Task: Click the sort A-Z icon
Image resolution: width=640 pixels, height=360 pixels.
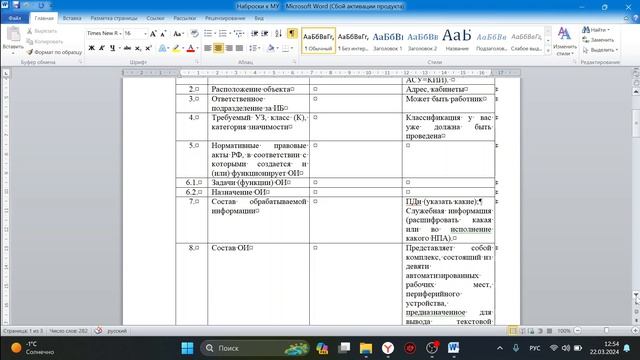Action: pyautogui.click(x=278, y=33)
